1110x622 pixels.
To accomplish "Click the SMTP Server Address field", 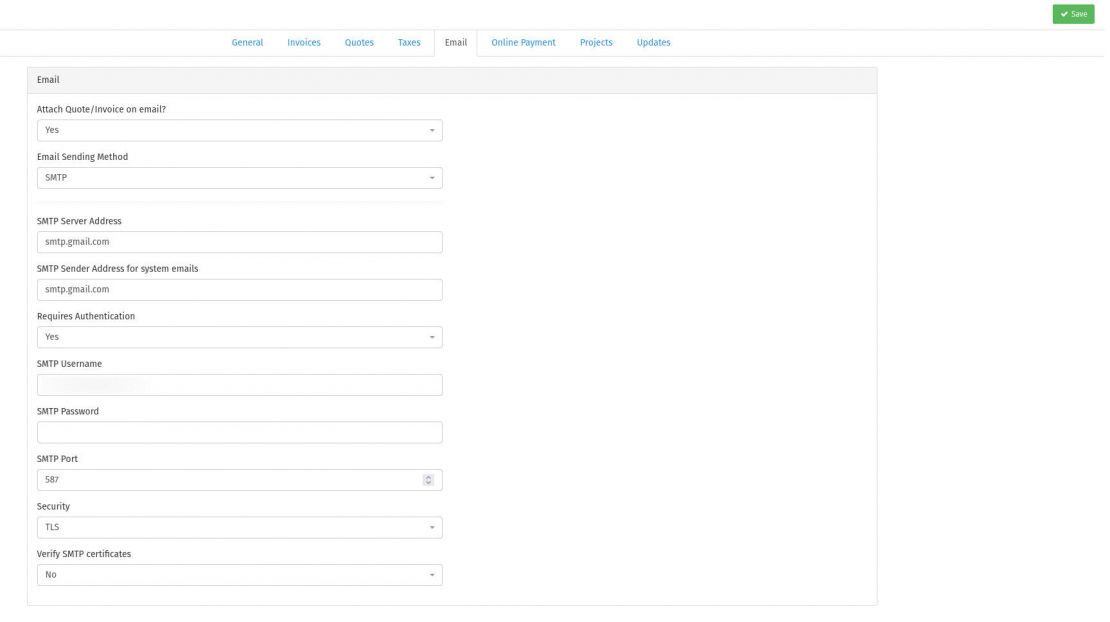I will pos(240,241).
